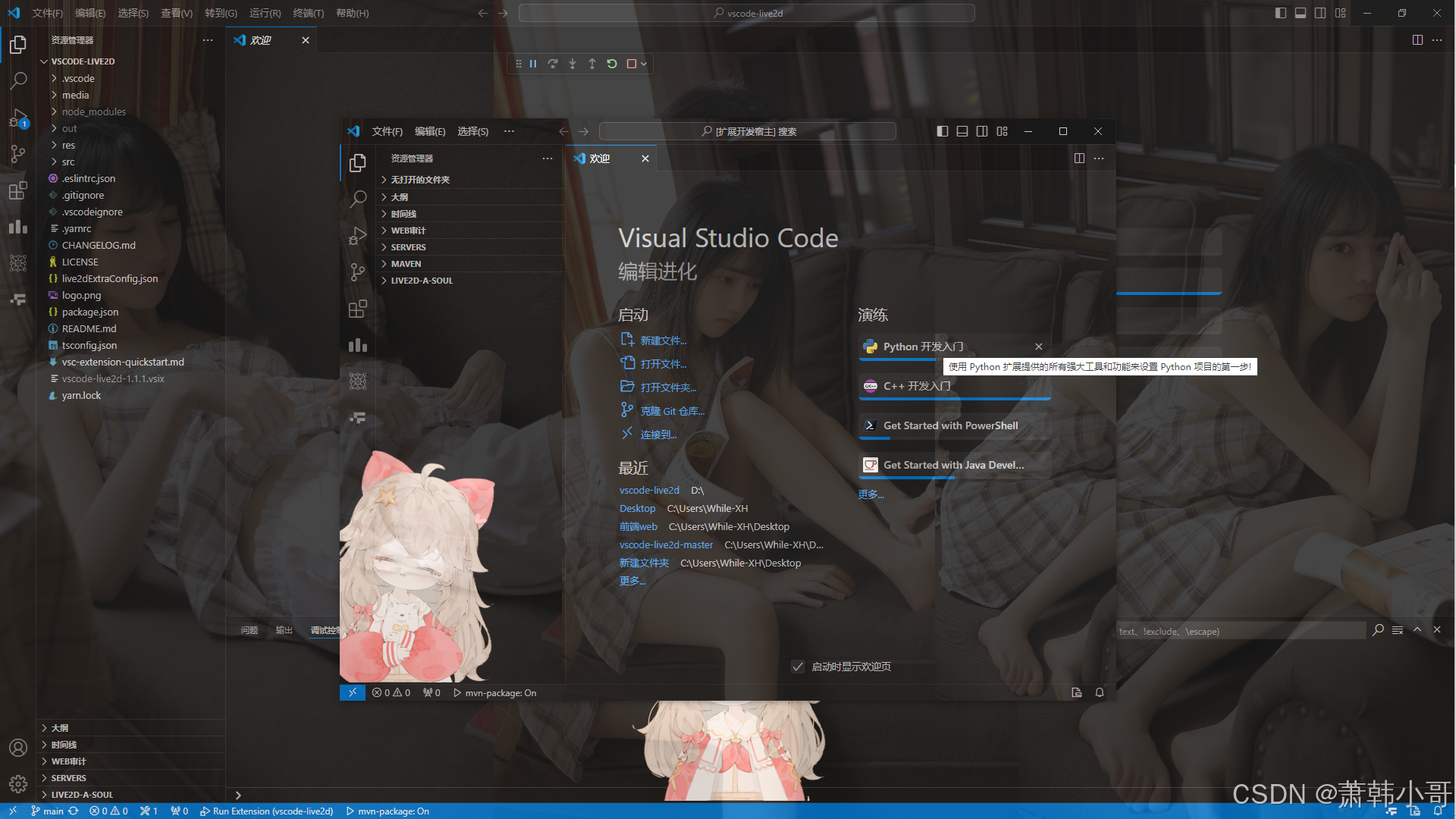The width and height of the screenshot is (1456, 819).
Task: Open Run and Debug in the inner window
Action: point(358,236)
